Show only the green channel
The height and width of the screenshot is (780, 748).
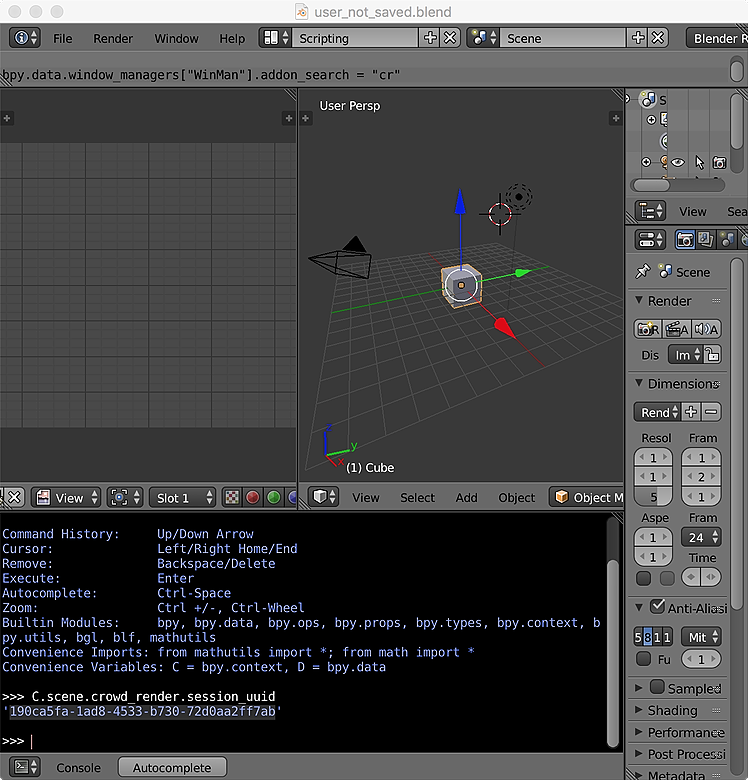click(274, 497)
